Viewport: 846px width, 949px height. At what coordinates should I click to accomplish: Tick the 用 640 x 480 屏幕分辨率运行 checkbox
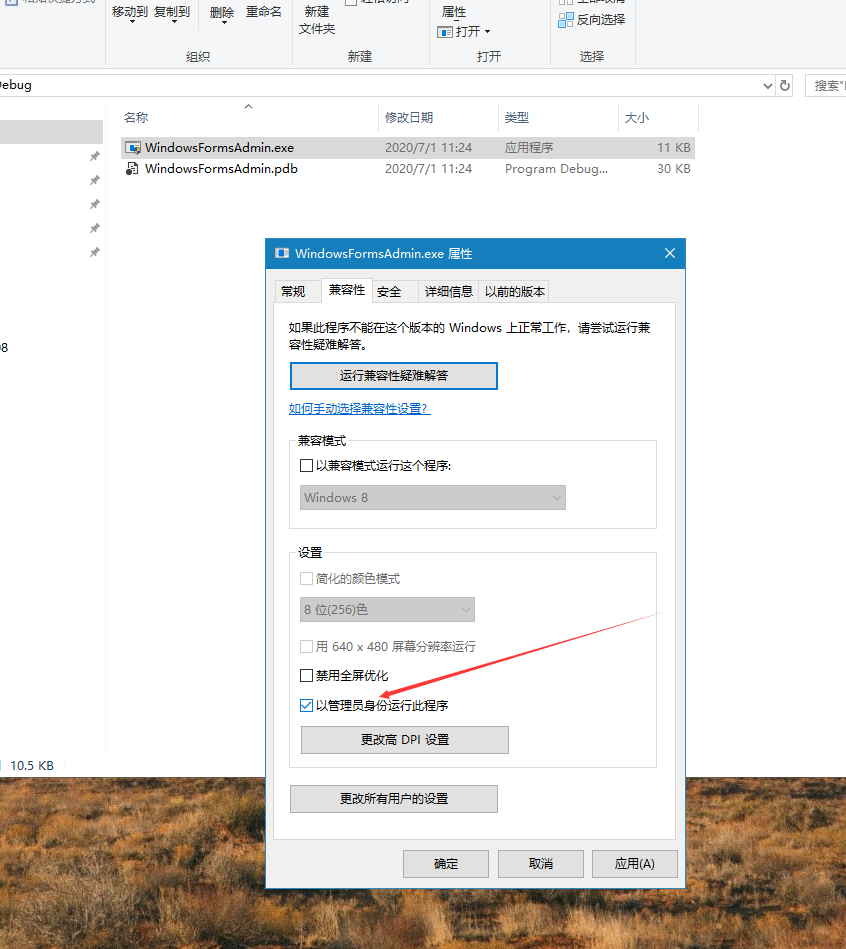[x=307, y=646]
